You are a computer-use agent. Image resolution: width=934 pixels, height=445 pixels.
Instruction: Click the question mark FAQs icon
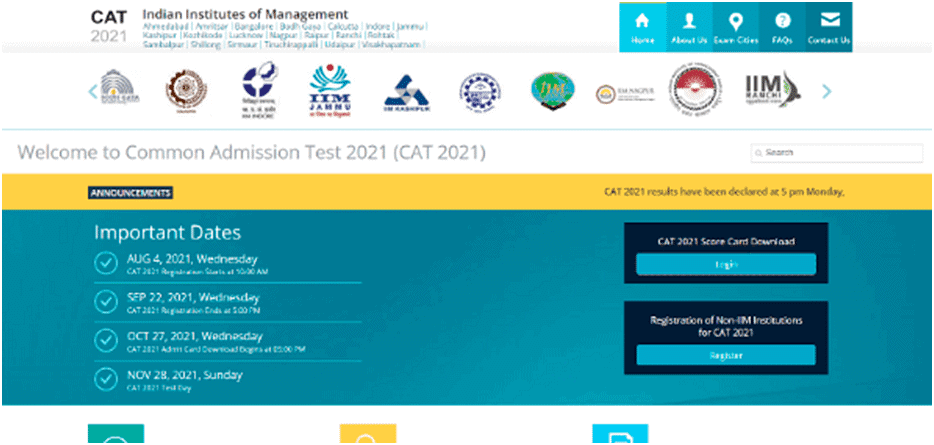[782, 21]
